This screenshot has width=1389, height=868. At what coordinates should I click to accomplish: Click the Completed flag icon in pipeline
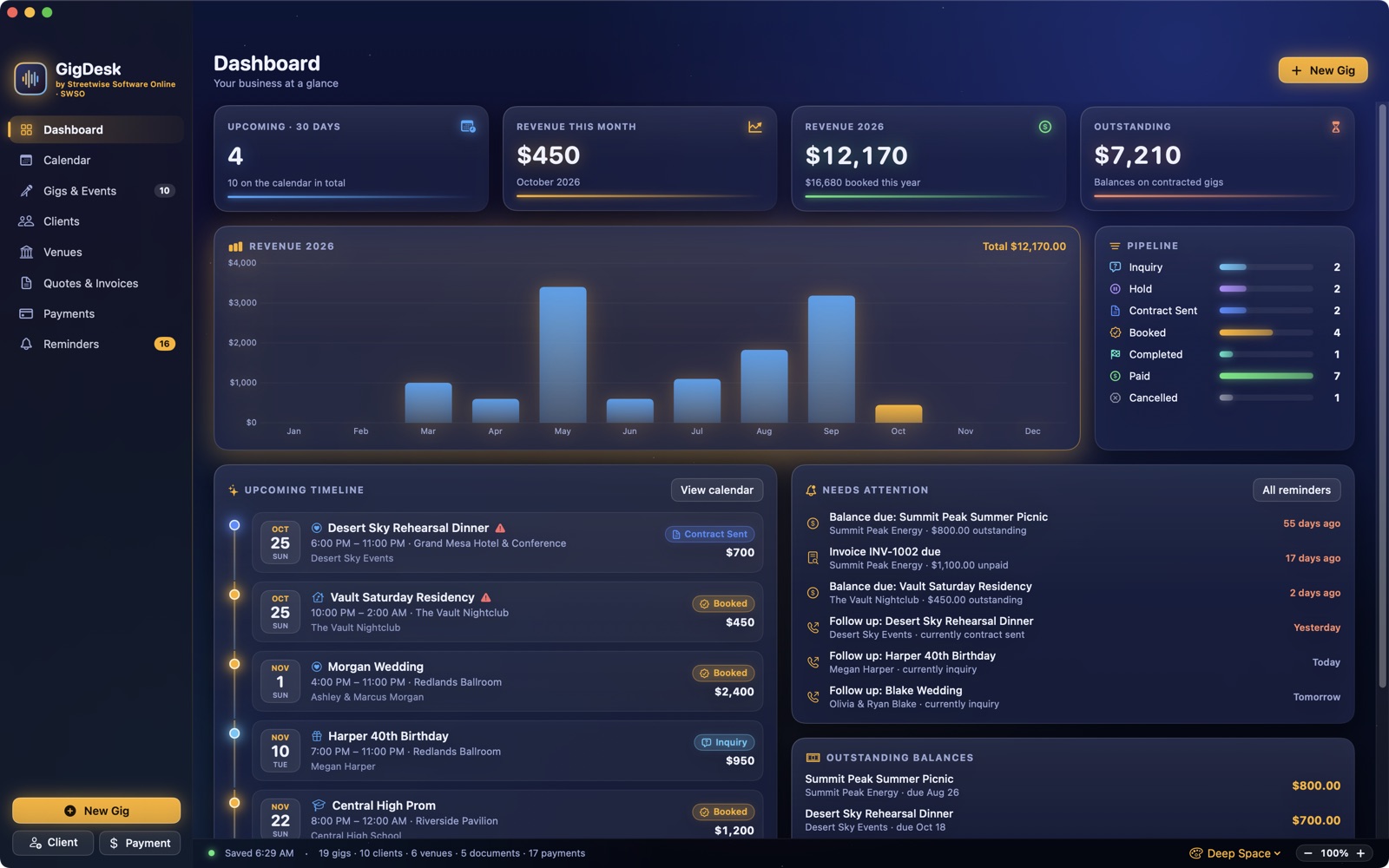[x=1116, y=354]
